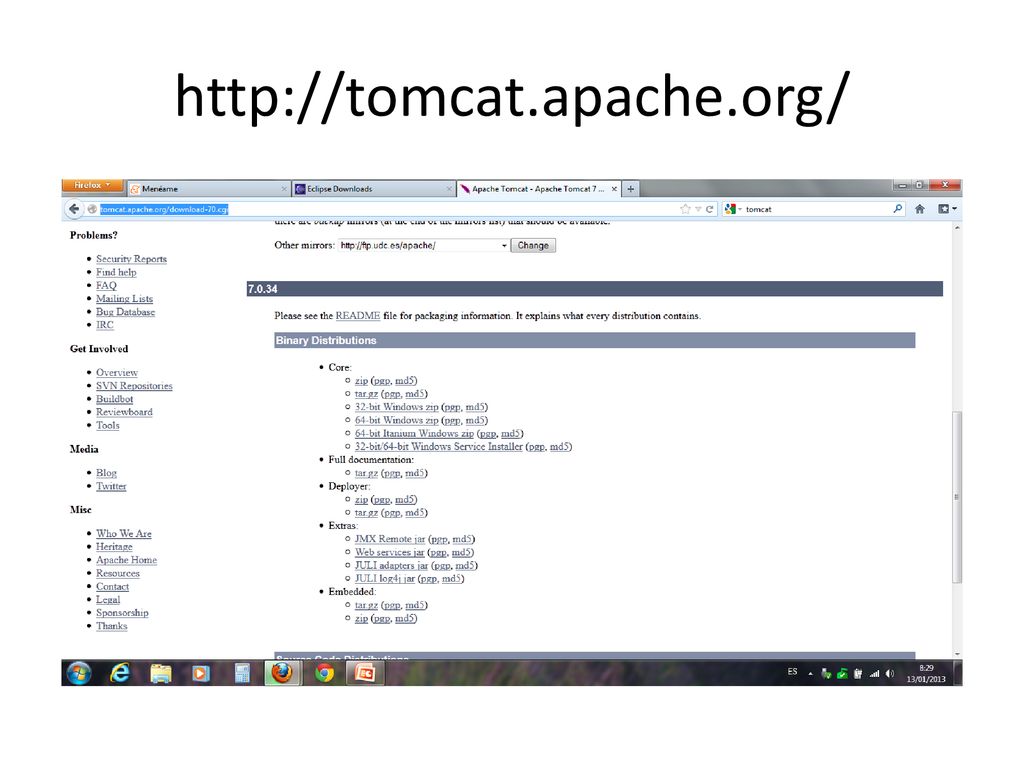Click the Change mirror button
The width and height of the screenshot is (1024, 768).
[533, 246]
